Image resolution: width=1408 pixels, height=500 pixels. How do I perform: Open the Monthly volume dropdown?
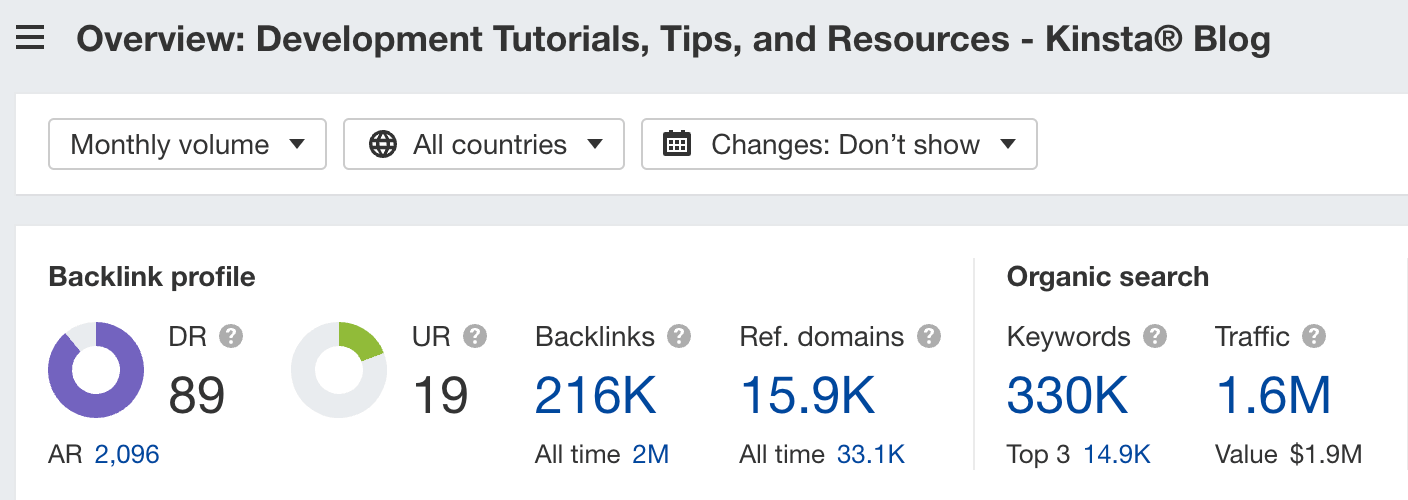(188, 144)
